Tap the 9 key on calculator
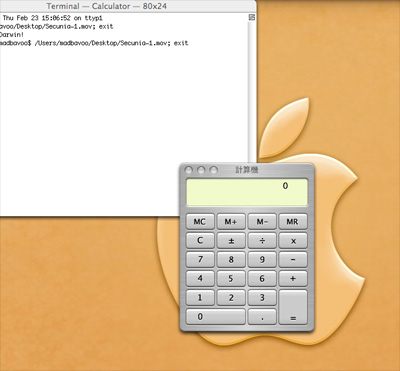400x371 pixels. coord(262,260)
